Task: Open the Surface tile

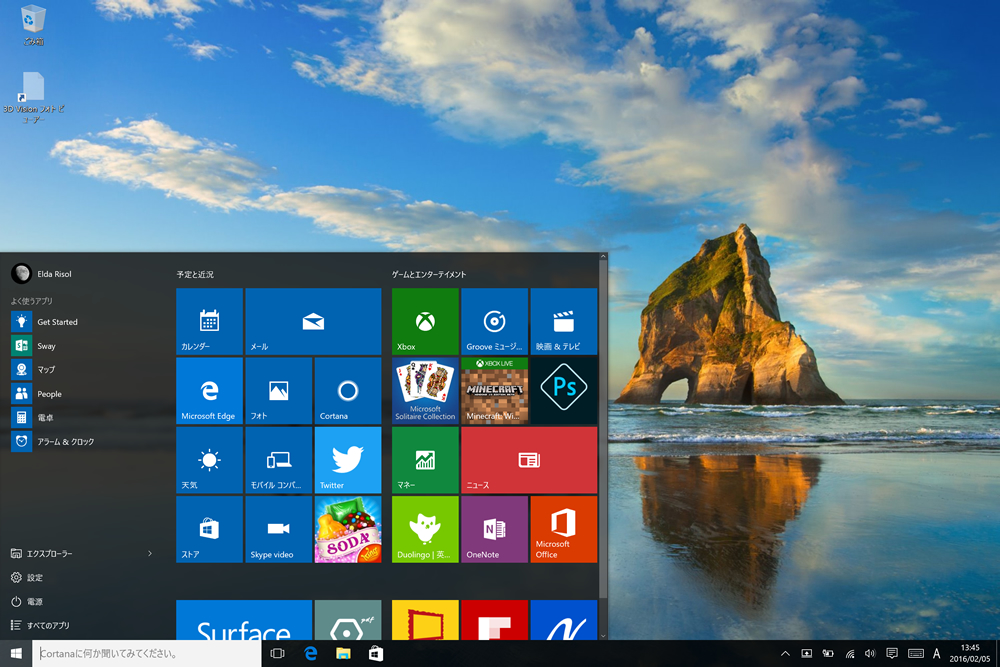Action: (x=244, y=620)
